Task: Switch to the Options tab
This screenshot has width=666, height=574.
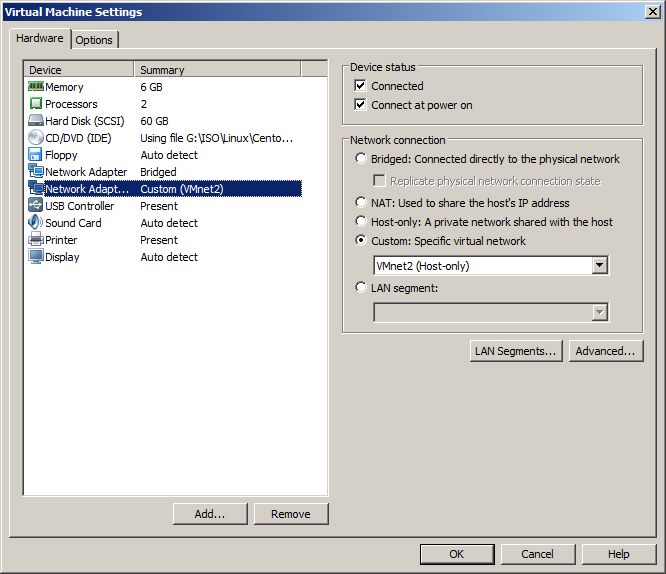Action: point(94,40)
